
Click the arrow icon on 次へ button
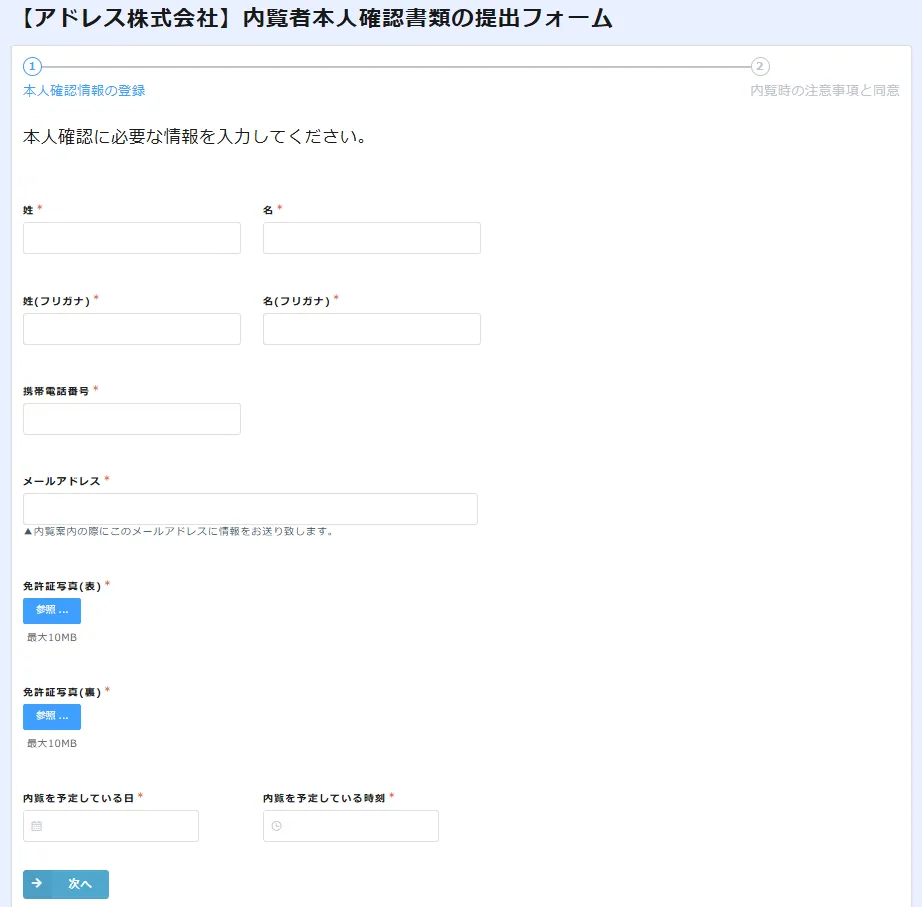(x=37, y=884)
